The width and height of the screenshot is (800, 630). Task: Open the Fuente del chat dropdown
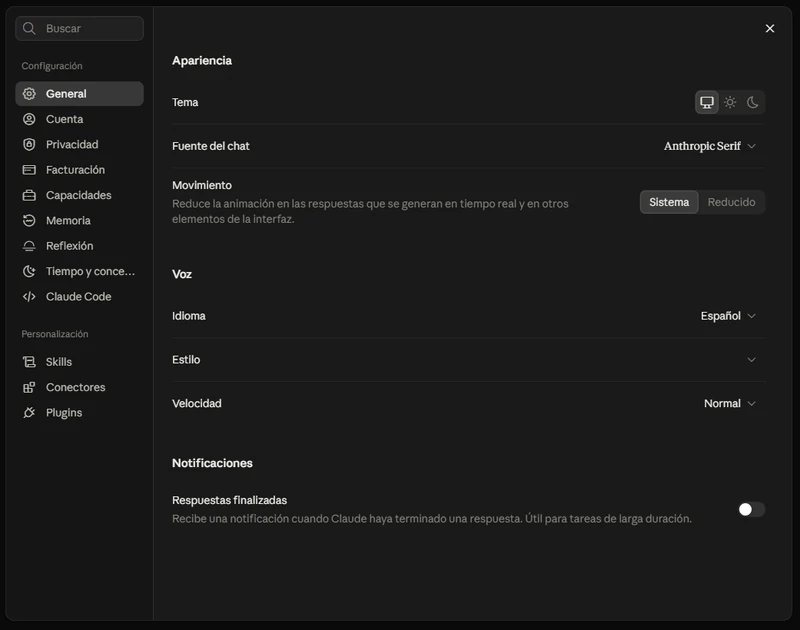tap(709, 146)
